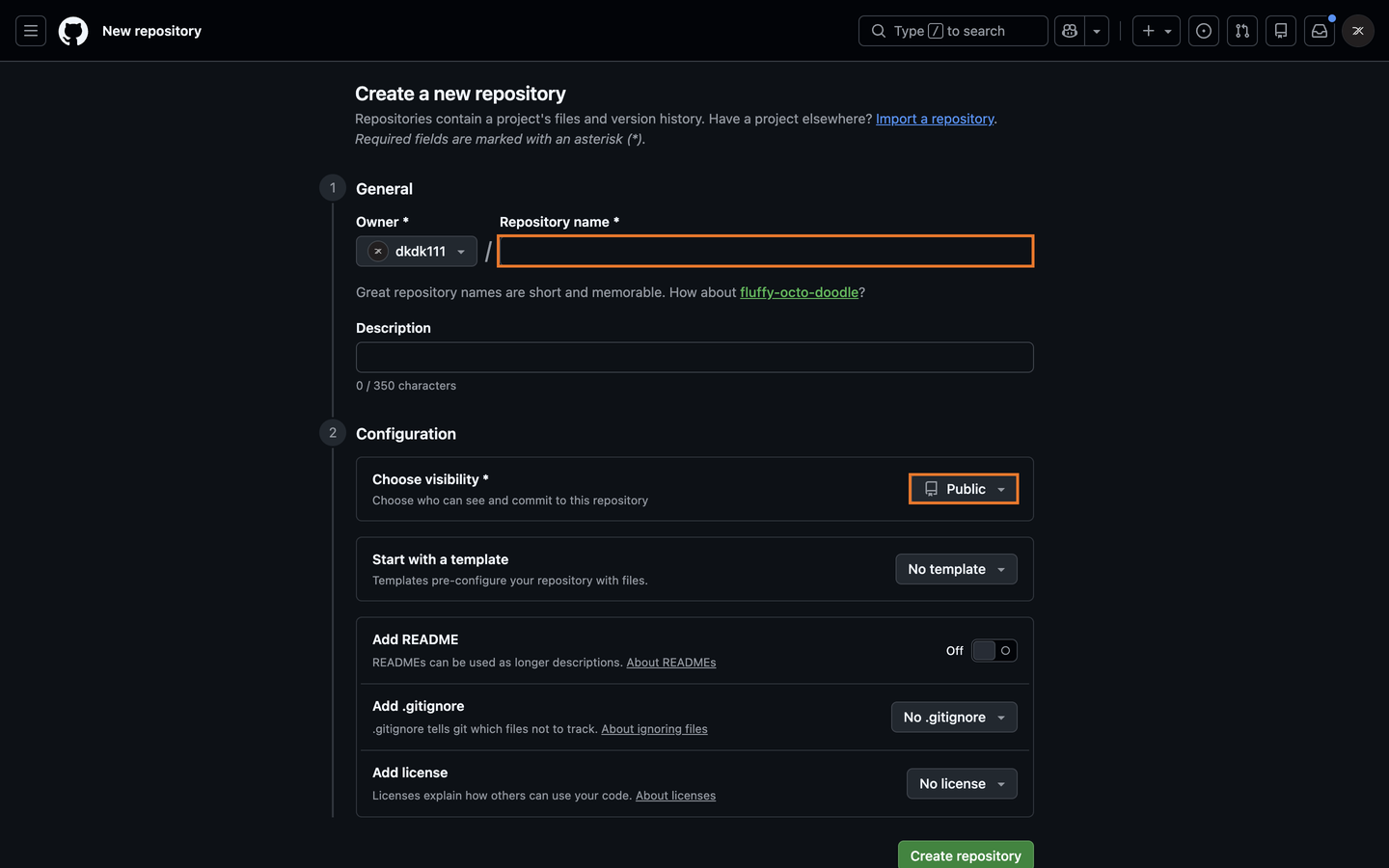The height and width of the screenshot is (868, 1389).
Task: Click the '0 / 350 characters' counter text
Action: 406,386
